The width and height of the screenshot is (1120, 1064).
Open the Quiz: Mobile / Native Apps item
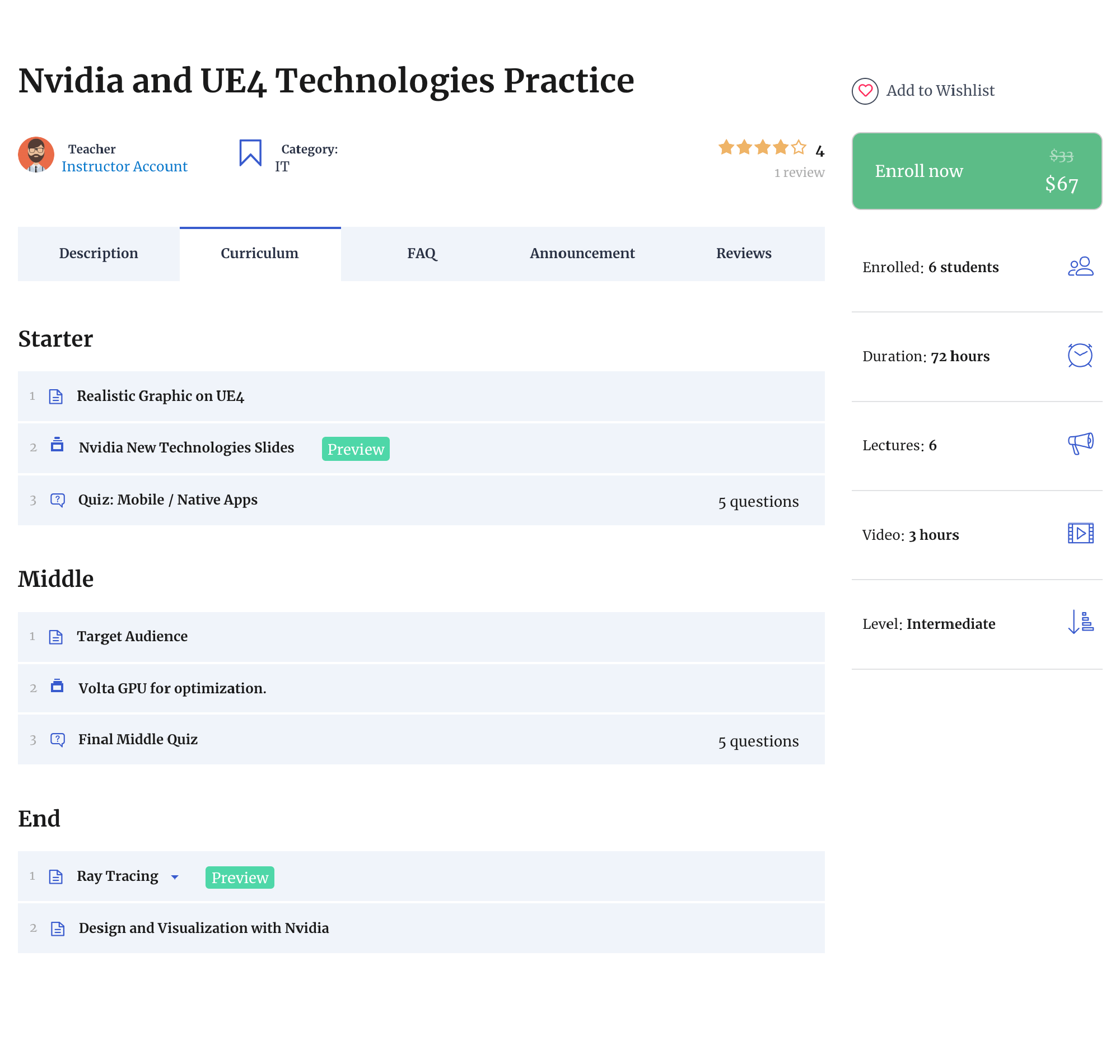(x=168, y=500)
